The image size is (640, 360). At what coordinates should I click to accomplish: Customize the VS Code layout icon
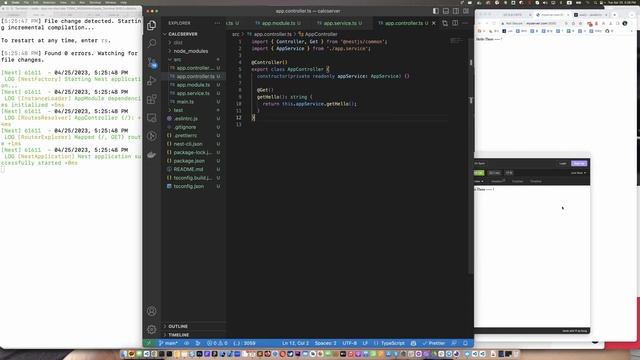point(466,11)
